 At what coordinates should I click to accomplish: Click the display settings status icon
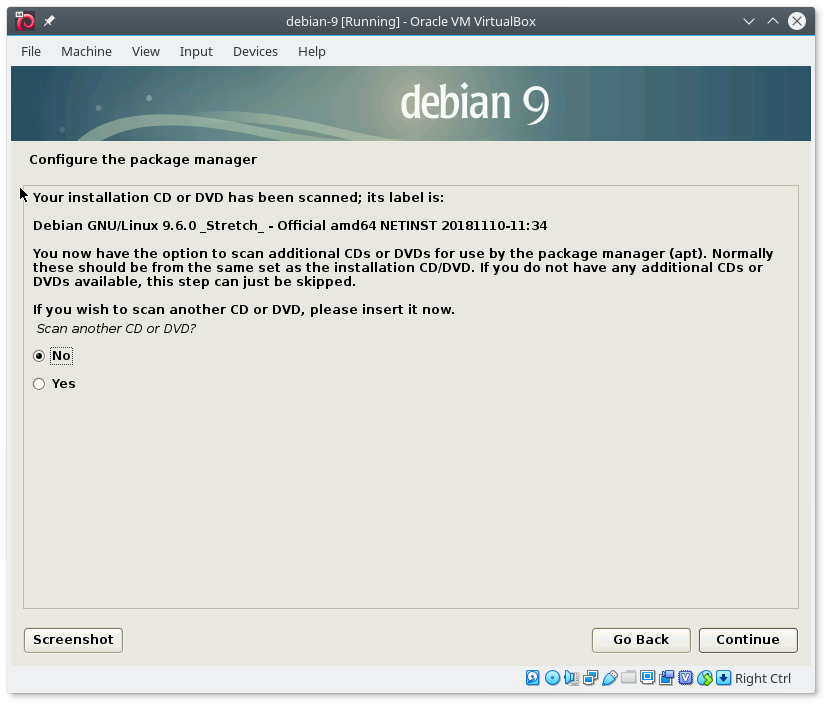pyautogui.click(x=647, y=678)
